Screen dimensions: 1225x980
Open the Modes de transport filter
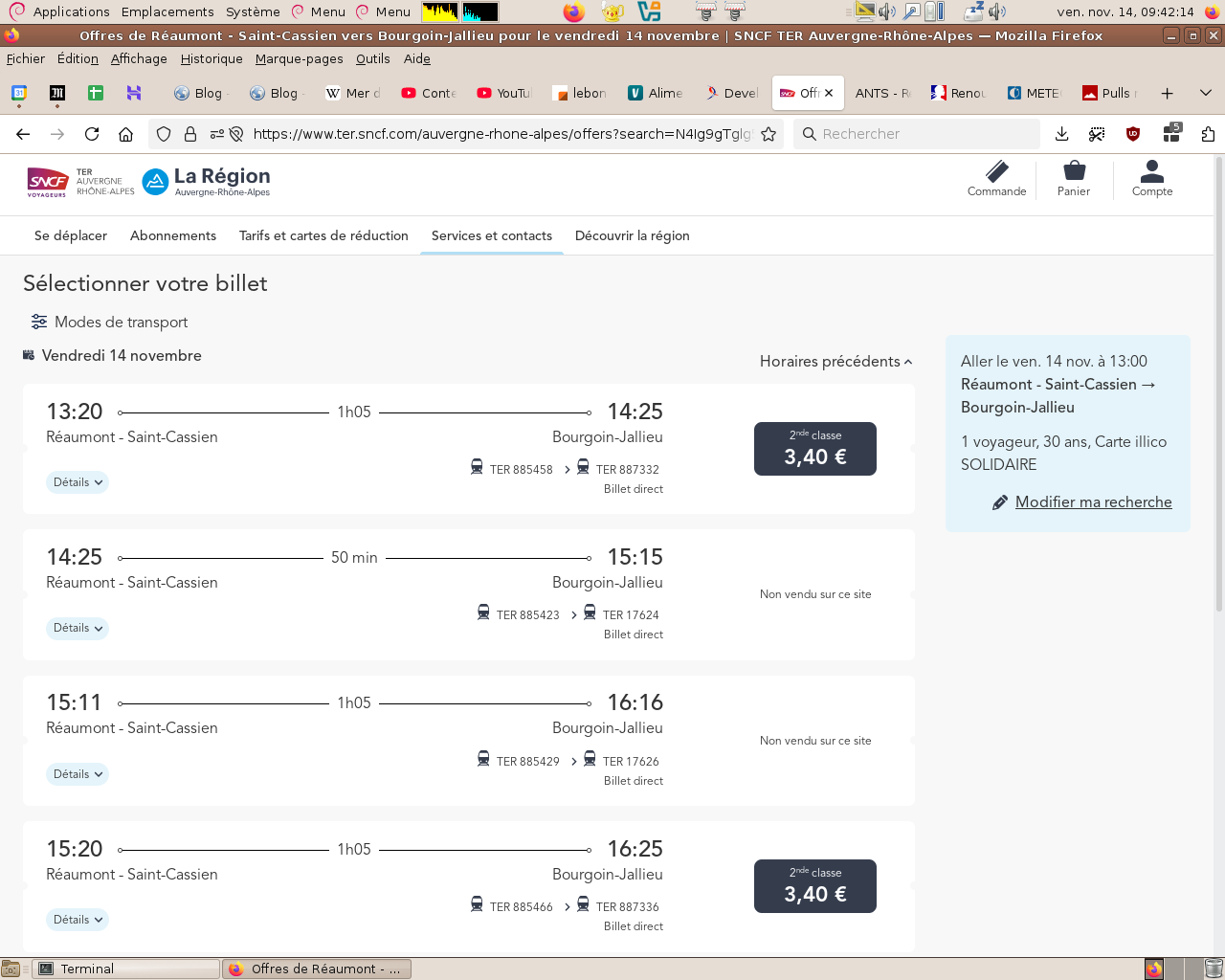tap(109, 323)
